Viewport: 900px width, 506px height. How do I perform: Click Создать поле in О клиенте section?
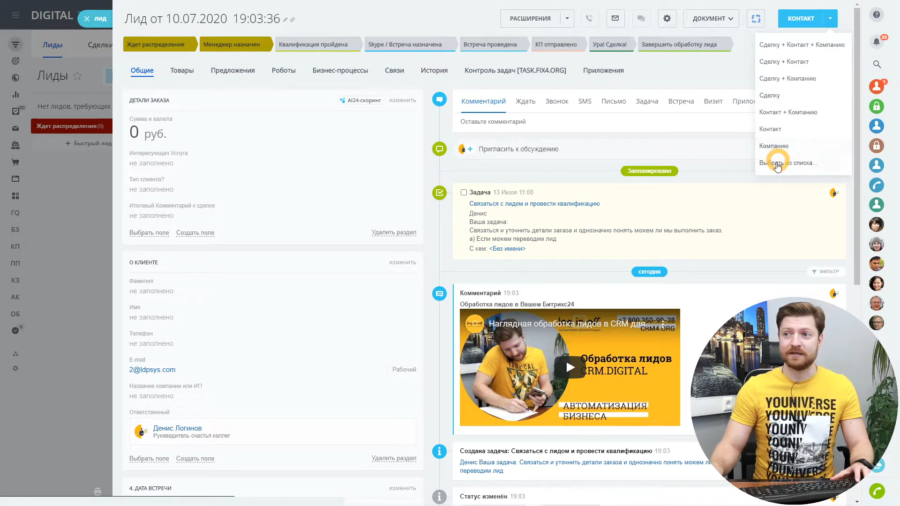(195, 458)
